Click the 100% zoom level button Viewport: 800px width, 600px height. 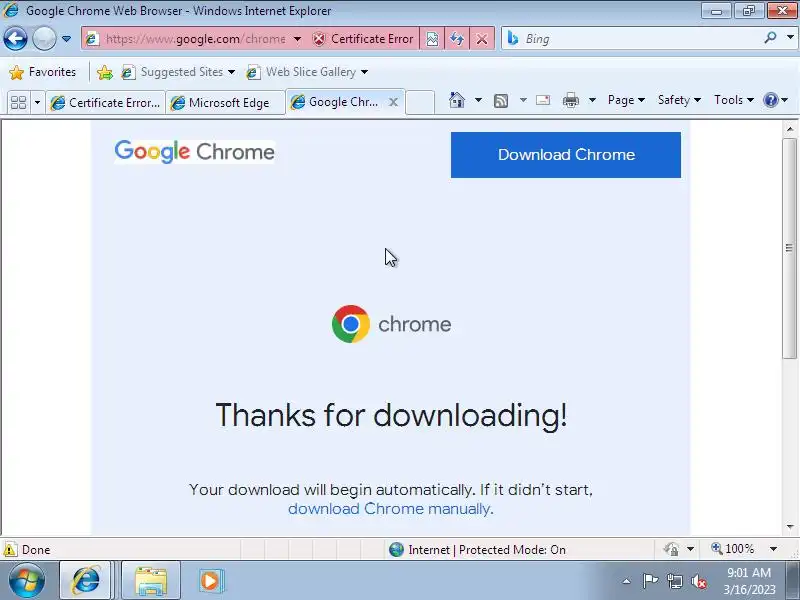tap(733, 549)
